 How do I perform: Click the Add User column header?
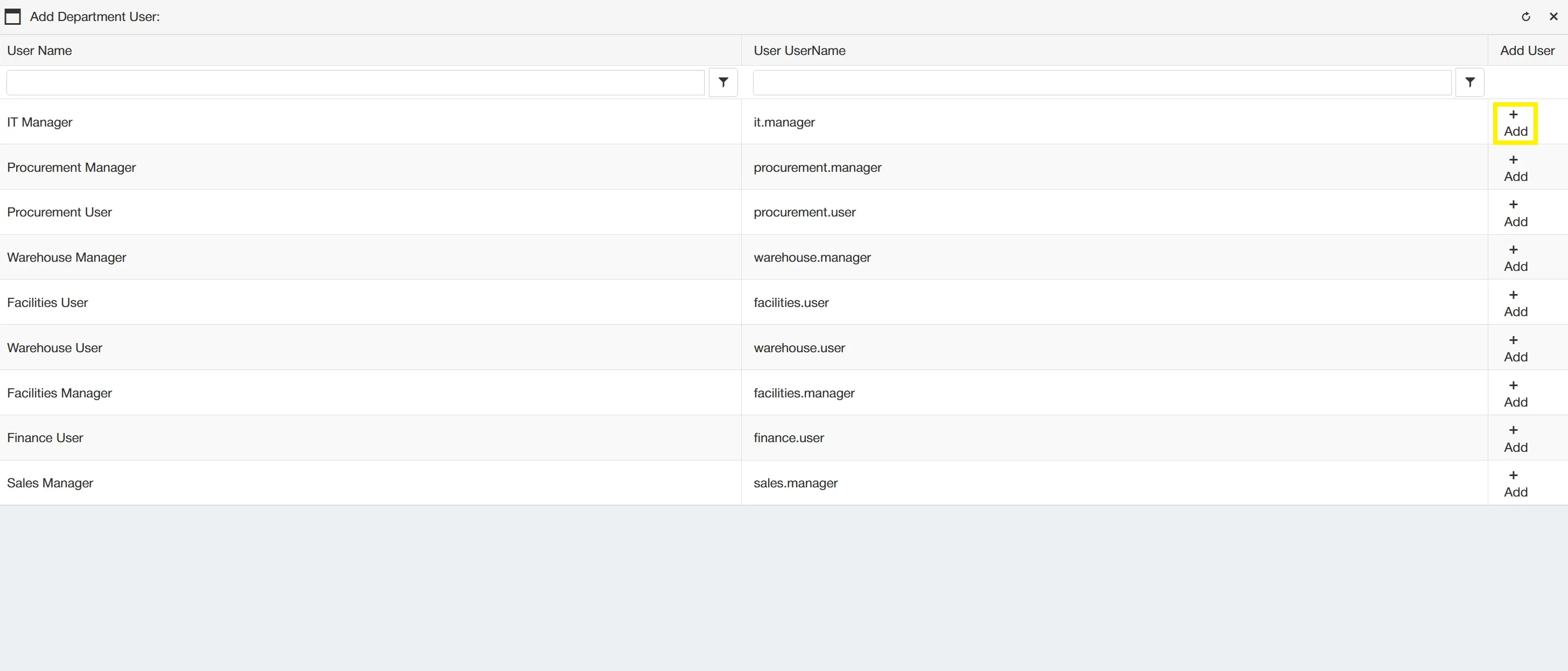click(1527, 51)
